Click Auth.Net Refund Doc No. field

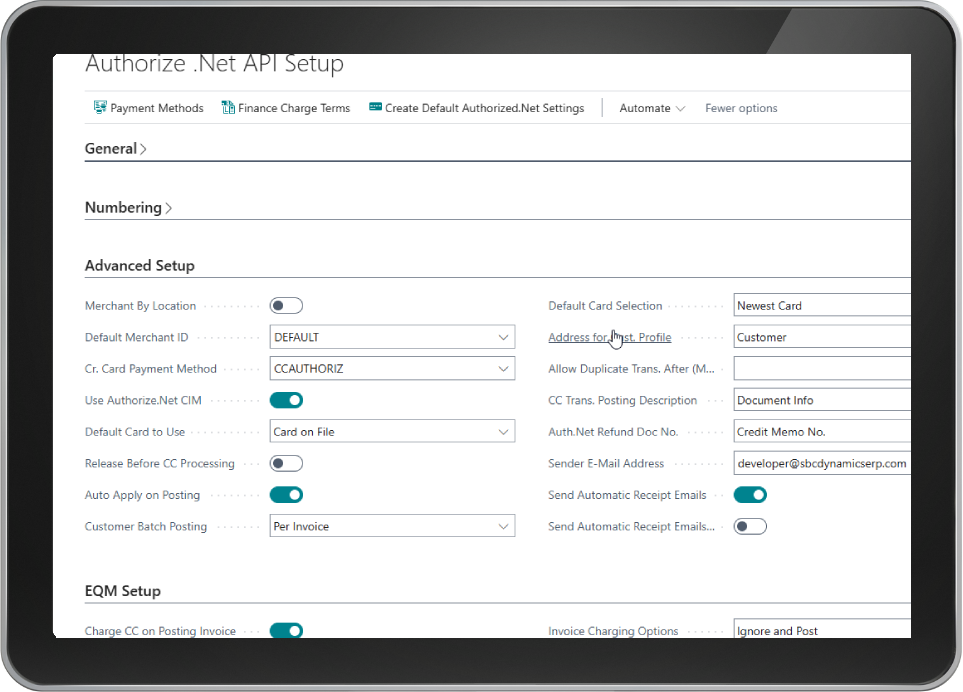(x=822, y=432)
